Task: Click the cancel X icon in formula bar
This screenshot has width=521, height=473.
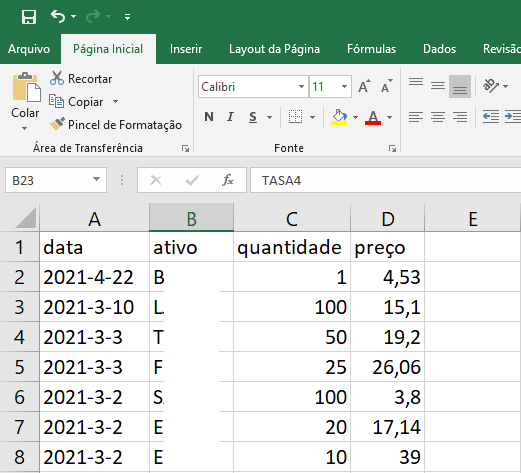Action: click(x=156, y=180)
